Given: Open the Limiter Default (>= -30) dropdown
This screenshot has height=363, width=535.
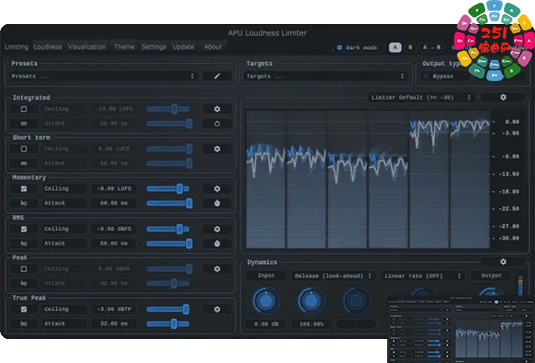Looking at the screenshot, I should (x=422, y=98).
